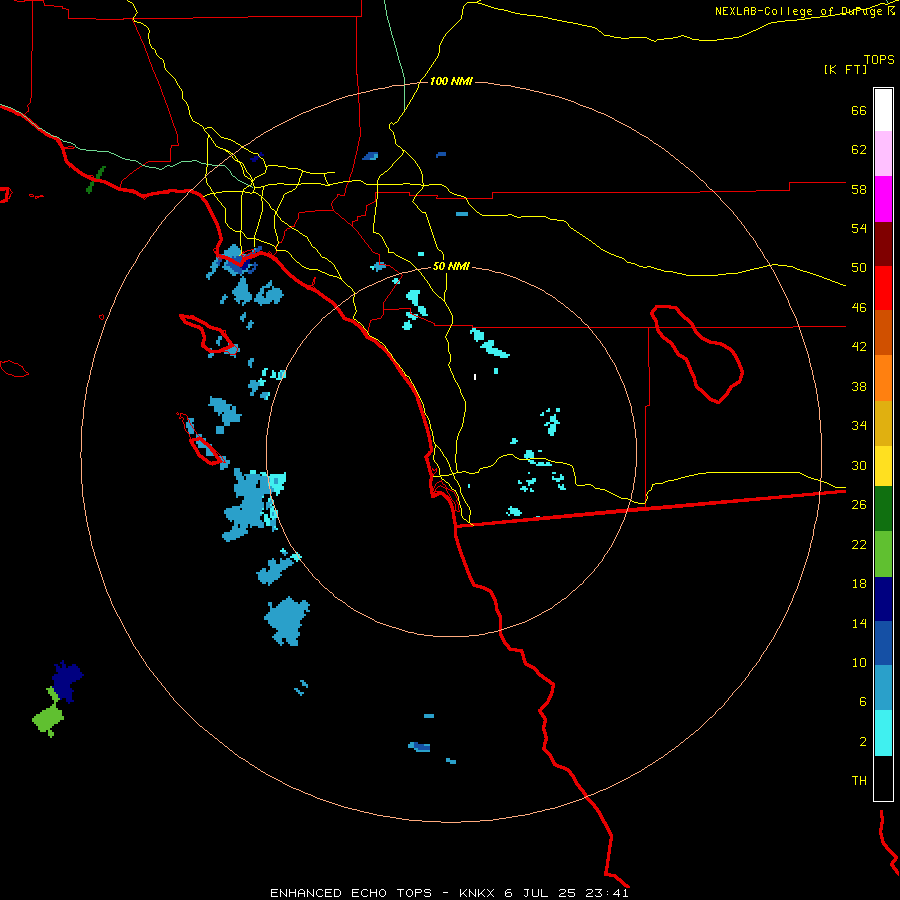Image resolution: width=900 pixels, height=900 pixels.
Task: Click the TH threshold label
Action: click(859, 781)
